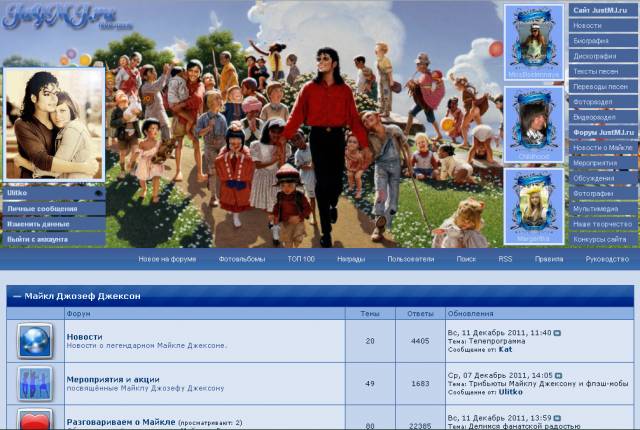Click the globe icon beside the Новости forum

(x=34, y=341)
